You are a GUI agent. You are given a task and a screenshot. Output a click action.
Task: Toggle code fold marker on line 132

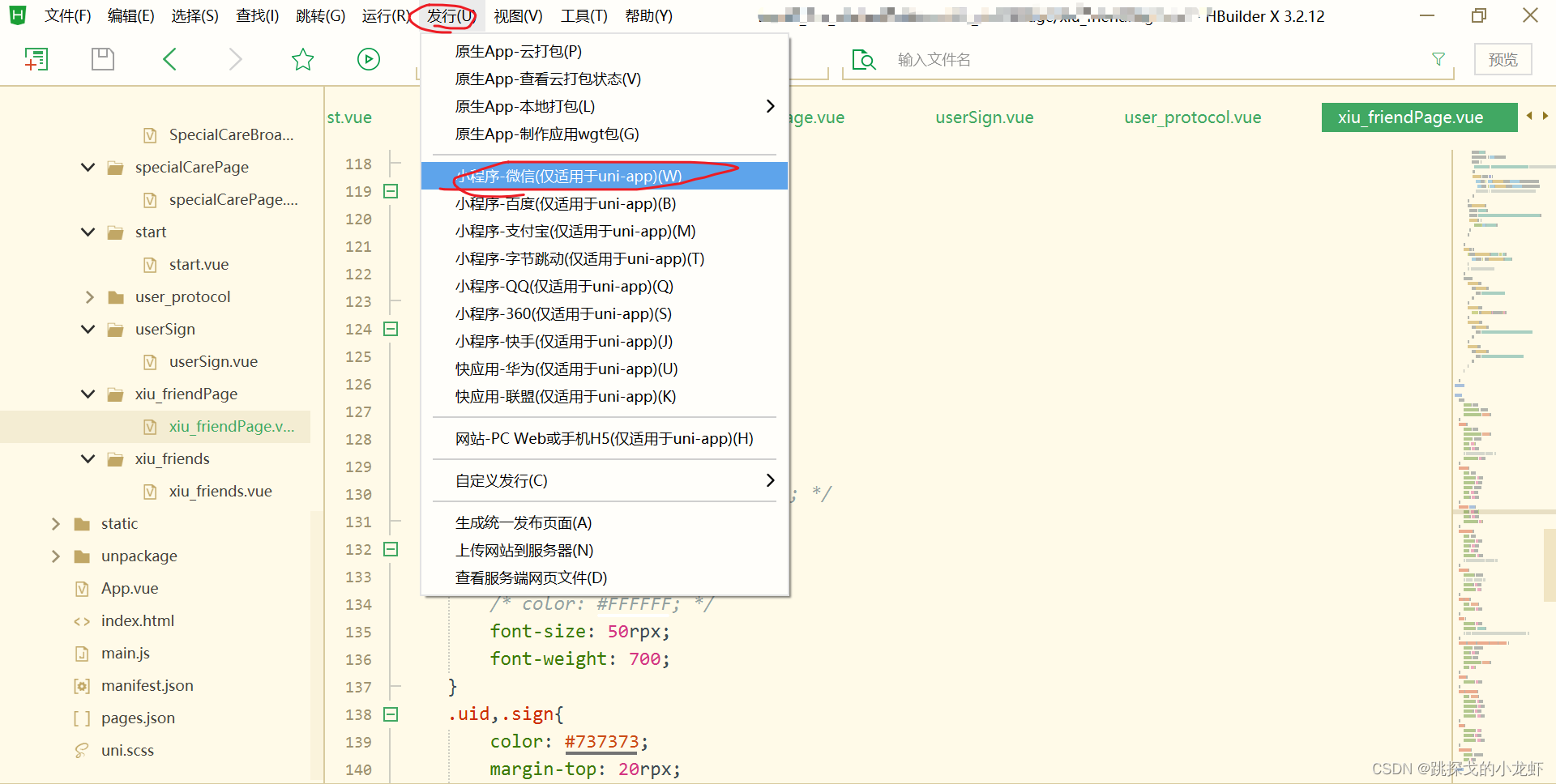[391, 549]
